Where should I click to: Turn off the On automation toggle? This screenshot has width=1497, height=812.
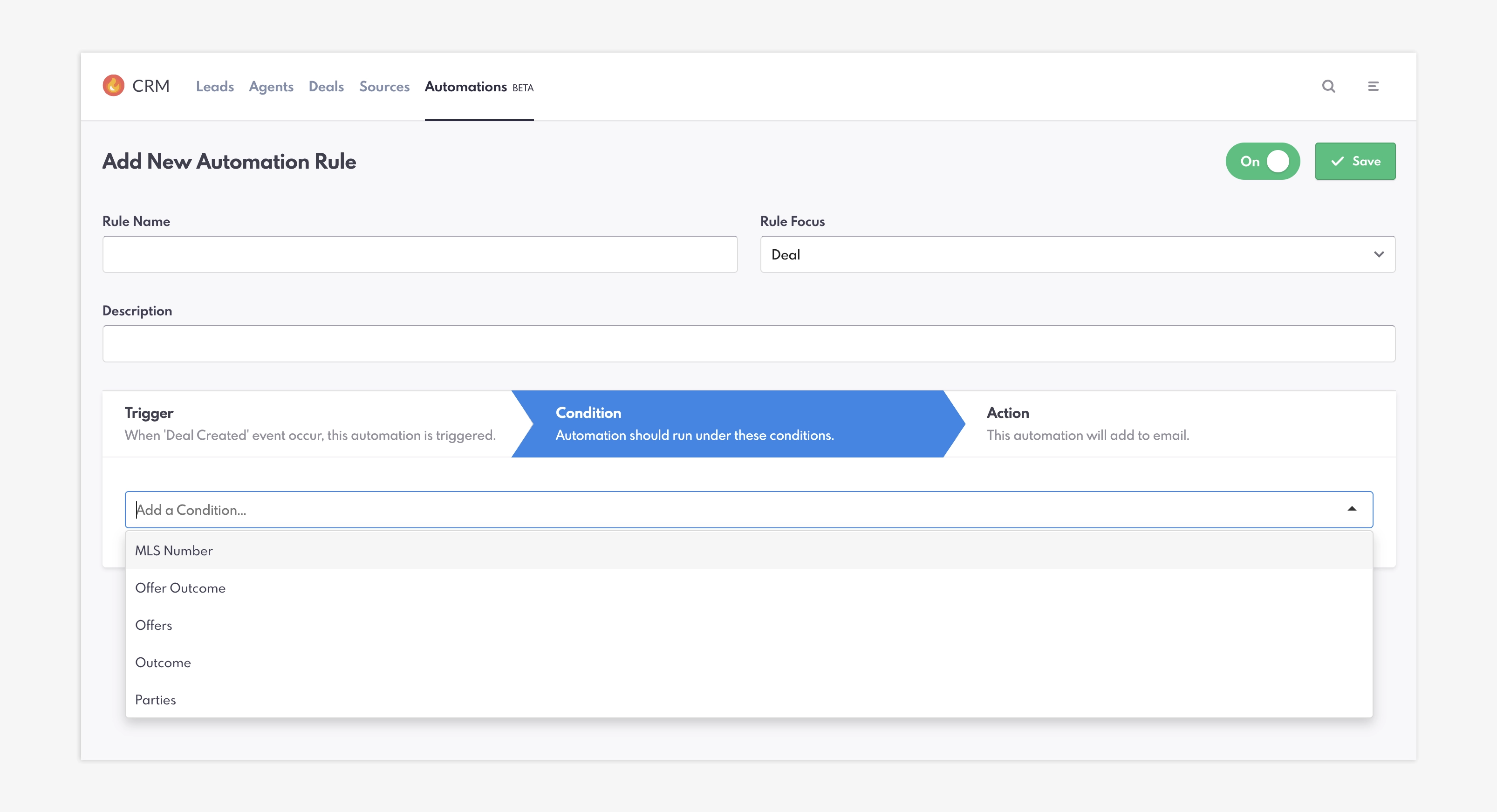[1262, 161]
